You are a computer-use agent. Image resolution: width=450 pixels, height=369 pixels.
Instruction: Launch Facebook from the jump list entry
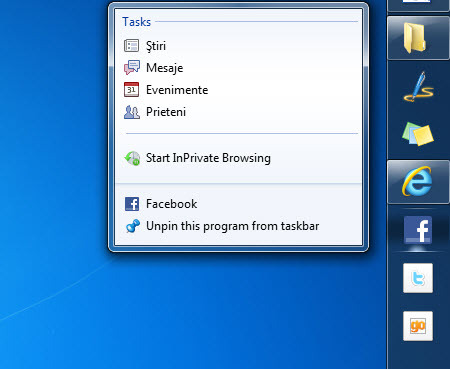[x=238, y=204]
